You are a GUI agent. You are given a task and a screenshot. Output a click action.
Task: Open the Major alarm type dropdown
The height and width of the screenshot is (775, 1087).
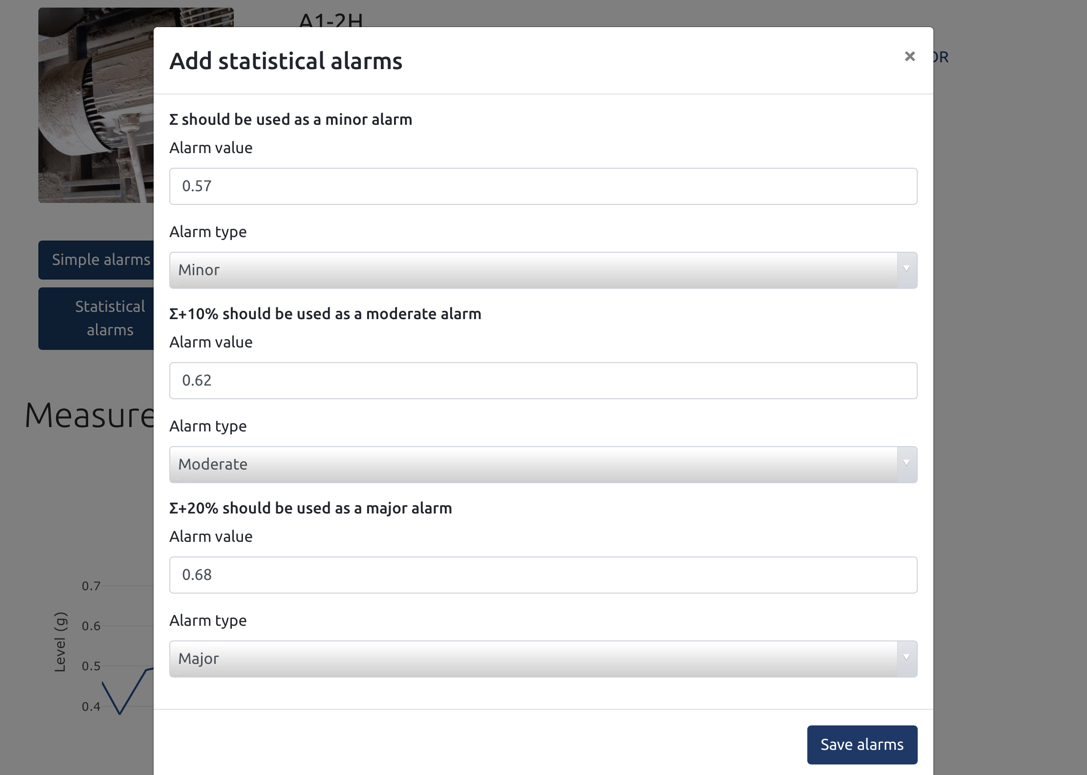[x=543, y=658]
